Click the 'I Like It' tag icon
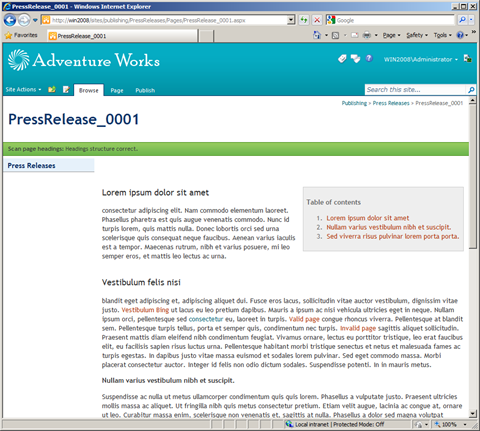 (342, 59)
